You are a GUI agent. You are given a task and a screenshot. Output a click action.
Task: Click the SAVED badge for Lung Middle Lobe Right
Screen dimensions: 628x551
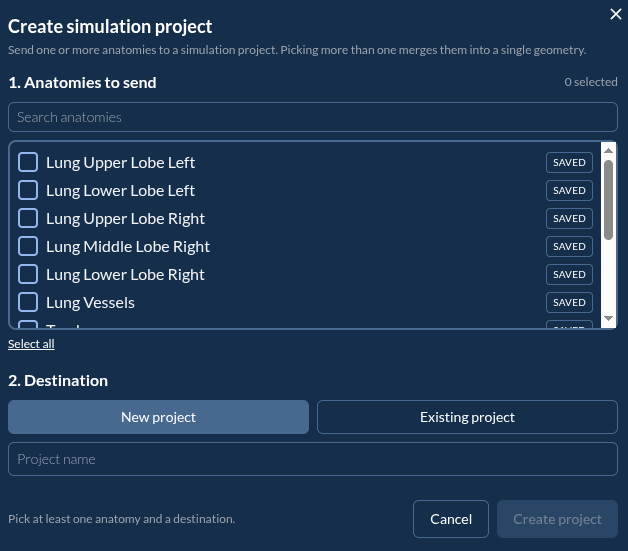[569, 246]
